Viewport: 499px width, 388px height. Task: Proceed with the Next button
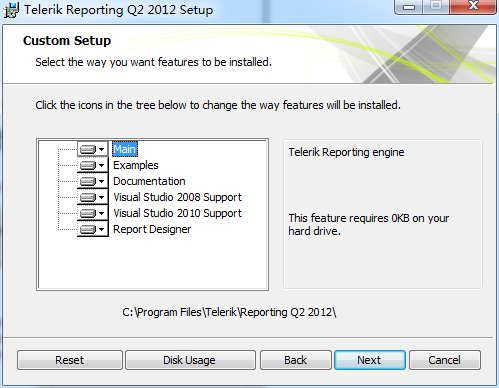(x=370, y=360)
